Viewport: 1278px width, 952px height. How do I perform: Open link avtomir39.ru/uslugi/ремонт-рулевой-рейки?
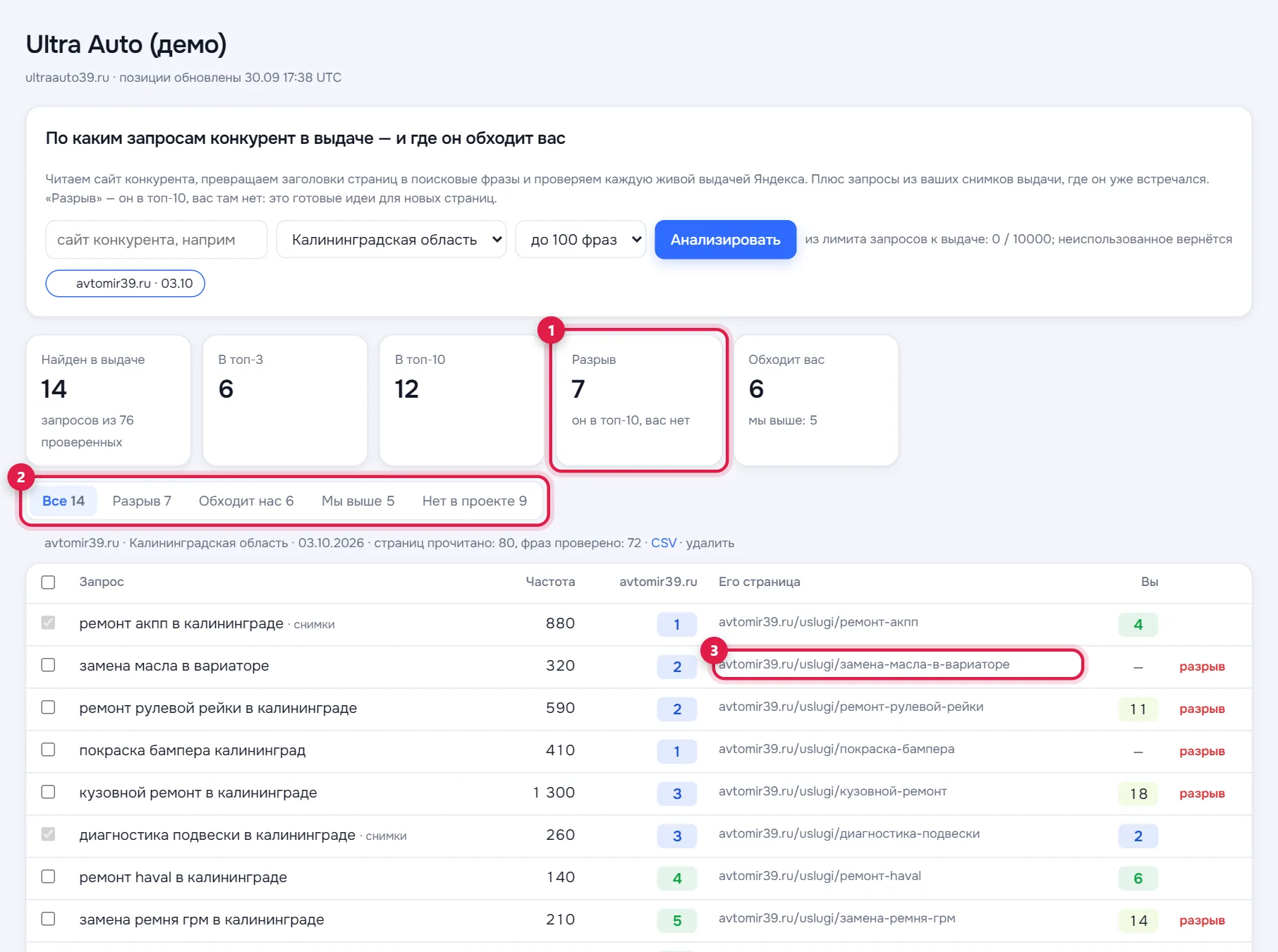click(x=851, y=707)
